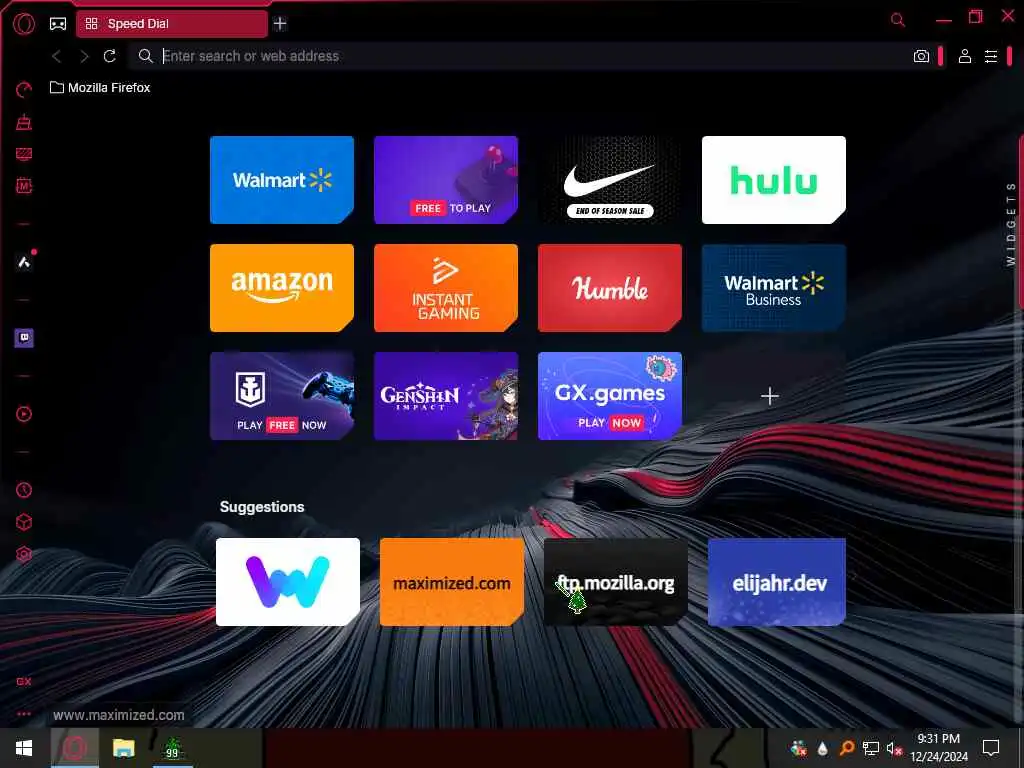Open the Play Free Now warships tile
This screenshot has height=768, width=1024.
click(281, 396)
